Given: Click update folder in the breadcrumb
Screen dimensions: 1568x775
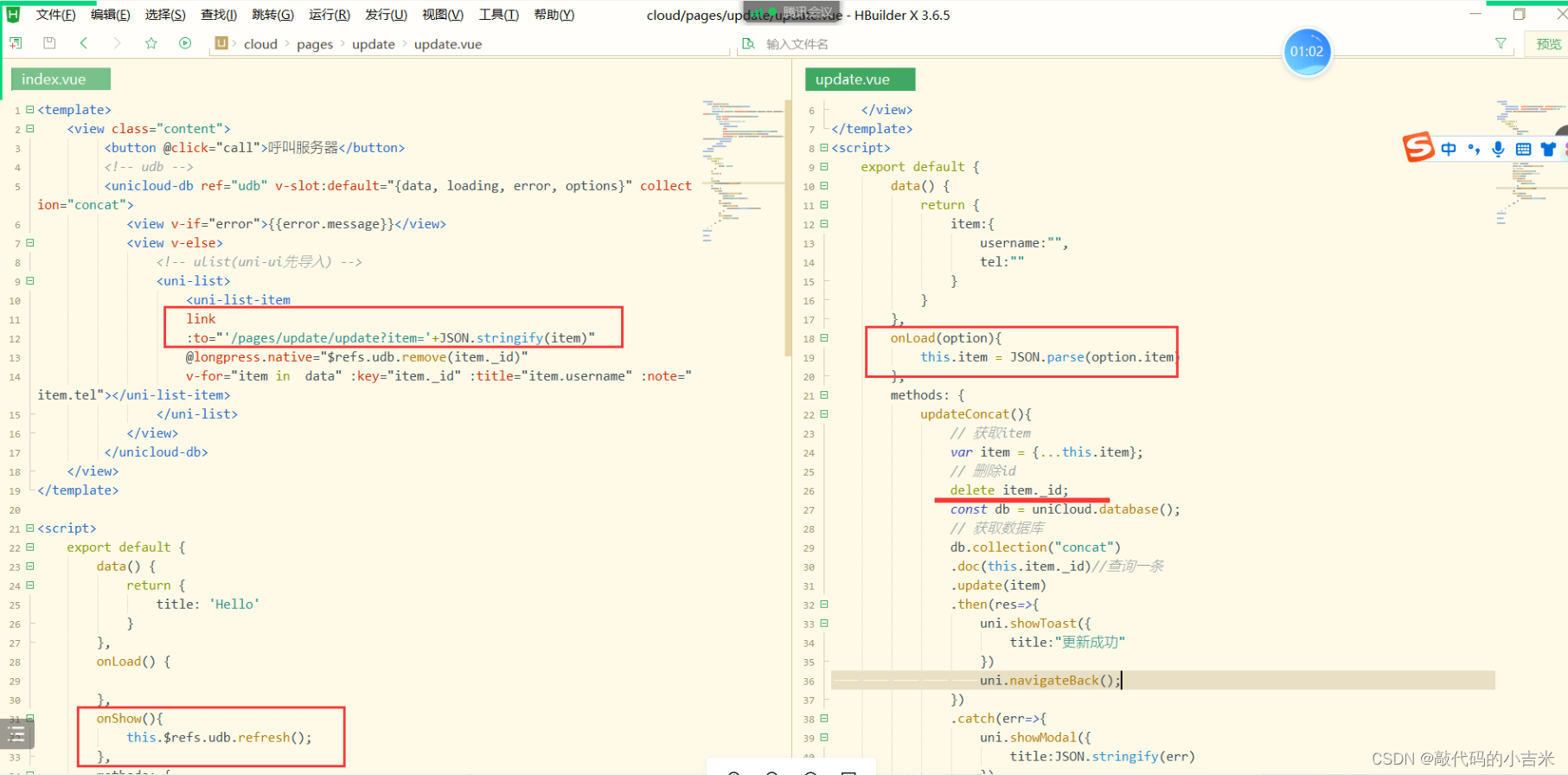Looking at the screenshot, I should 374,44.
